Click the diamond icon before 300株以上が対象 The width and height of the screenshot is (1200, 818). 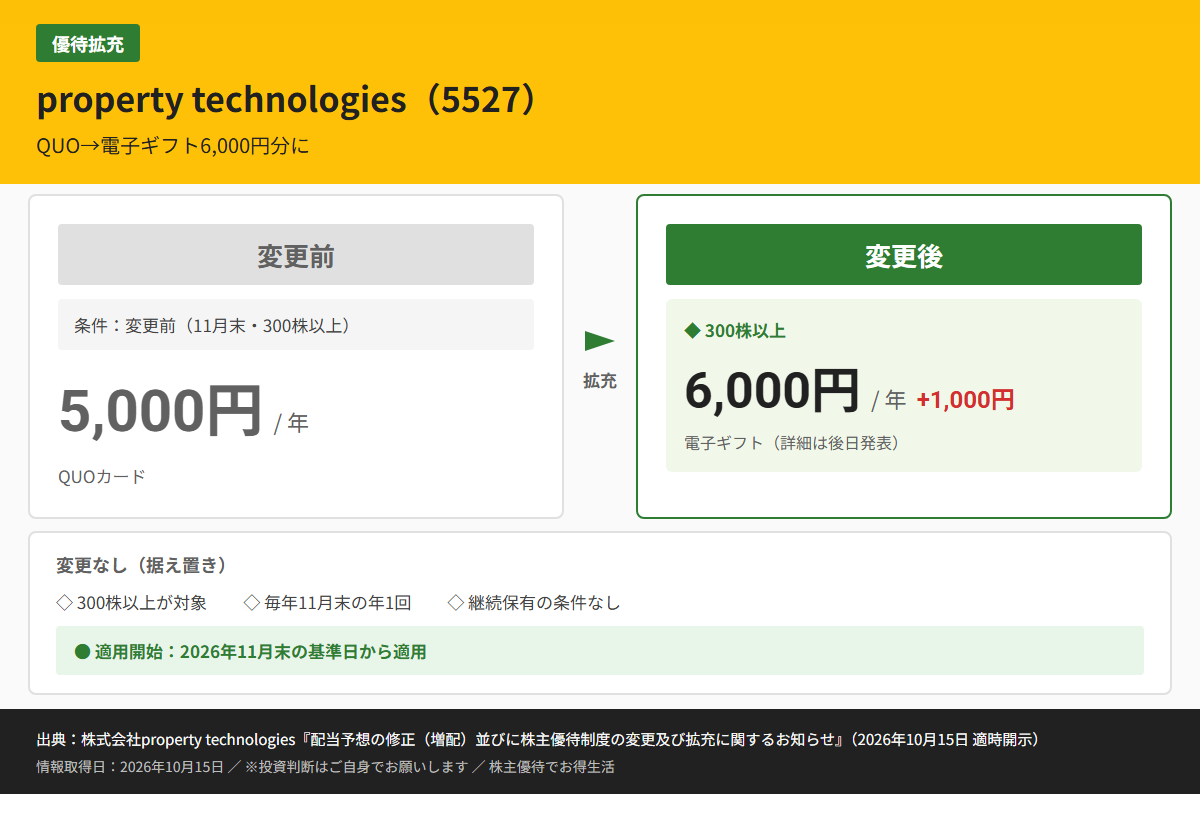tap(64, 602)
